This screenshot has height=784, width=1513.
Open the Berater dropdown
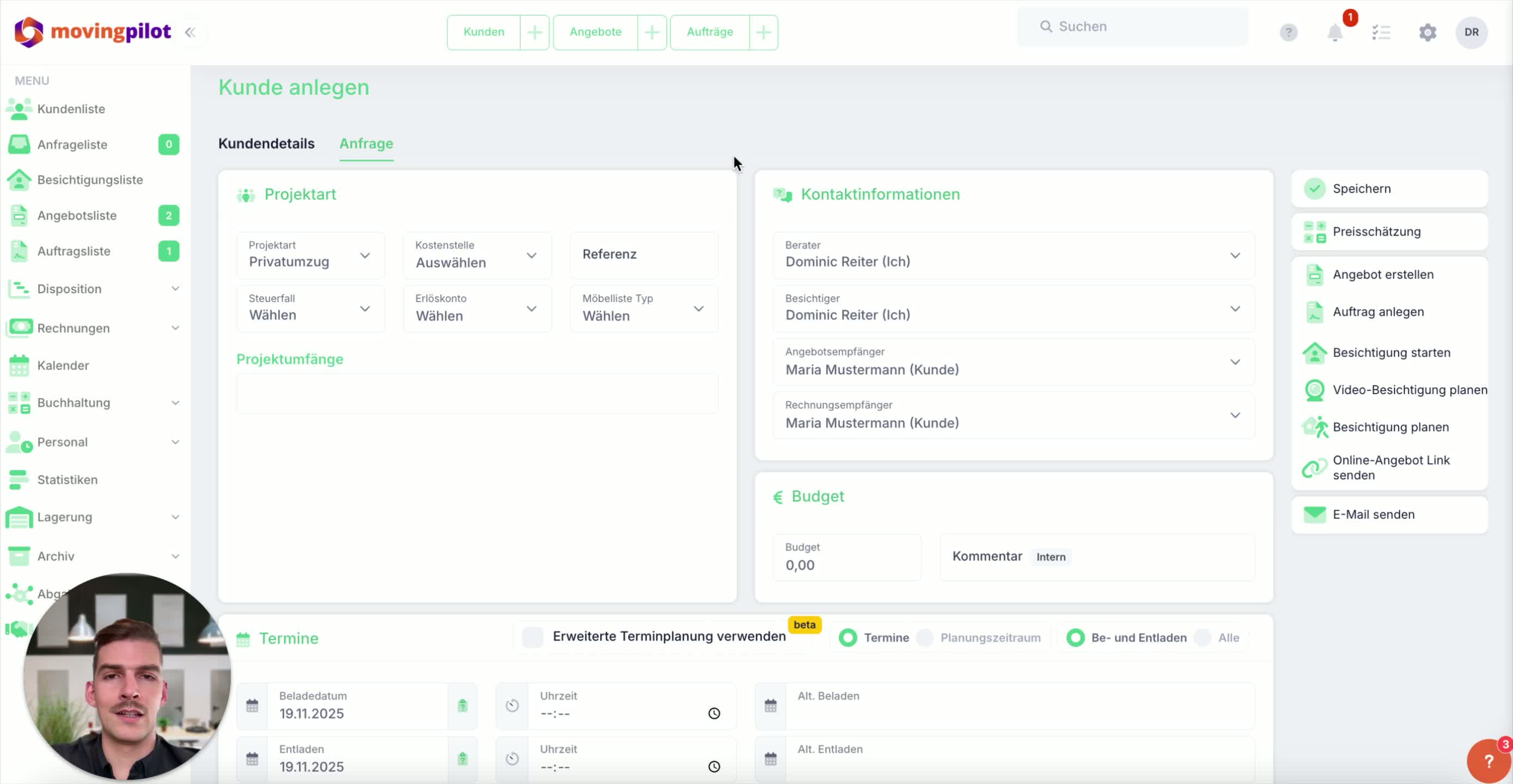(x=1014, y=255)
